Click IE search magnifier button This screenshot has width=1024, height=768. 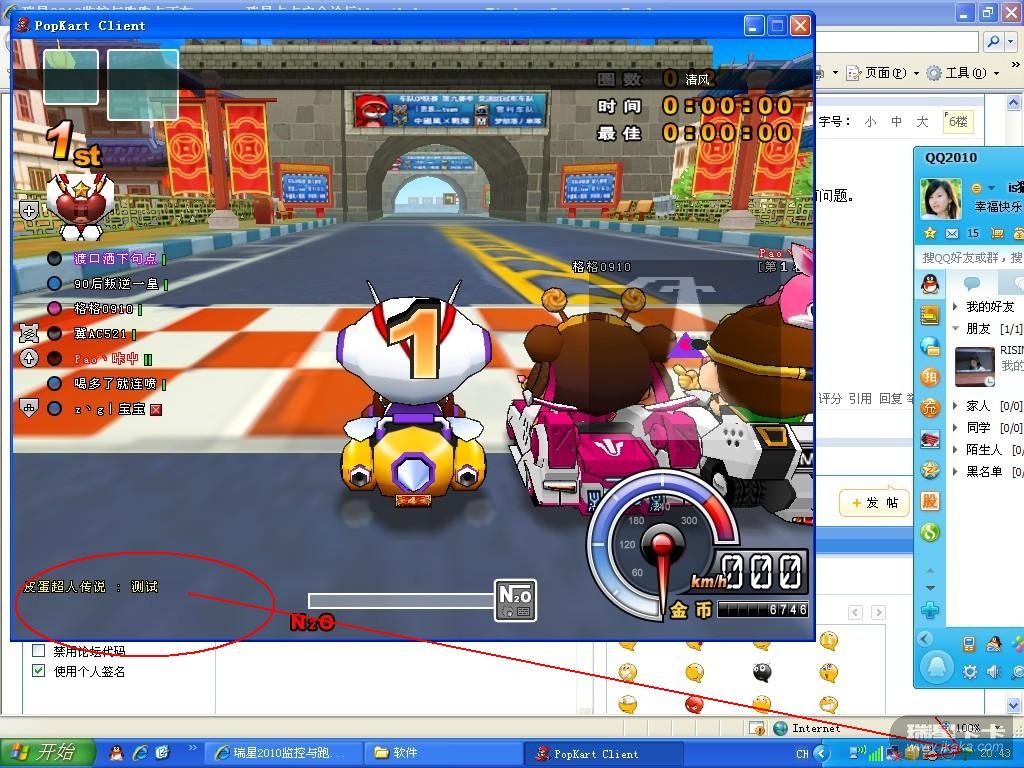[993, 42]
